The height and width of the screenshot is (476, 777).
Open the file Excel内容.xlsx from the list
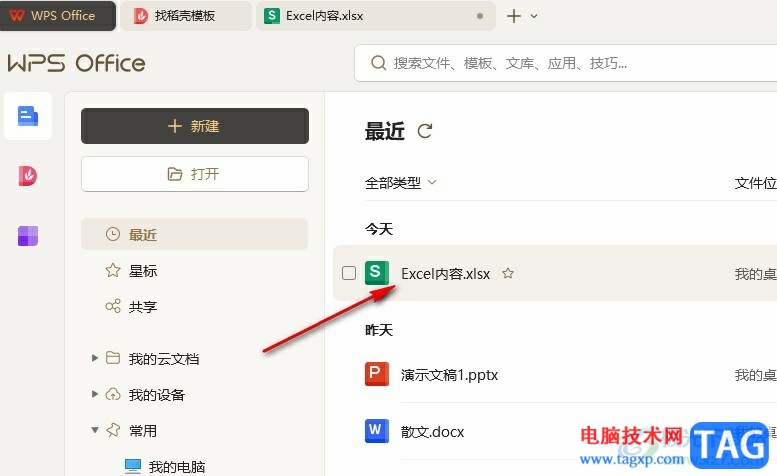click(445, 273)
